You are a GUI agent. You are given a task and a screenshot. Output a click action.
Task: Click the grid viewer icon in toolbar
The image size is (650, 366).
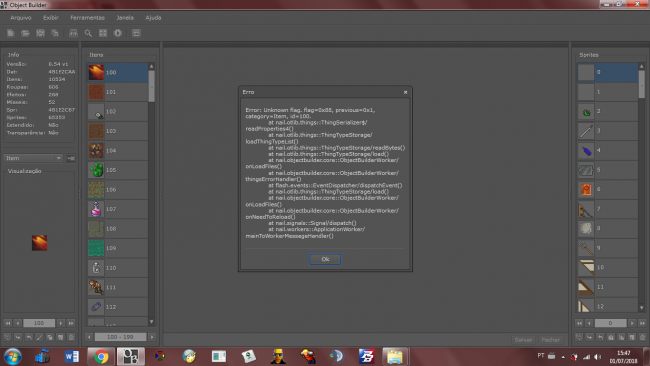pos(103,33)
